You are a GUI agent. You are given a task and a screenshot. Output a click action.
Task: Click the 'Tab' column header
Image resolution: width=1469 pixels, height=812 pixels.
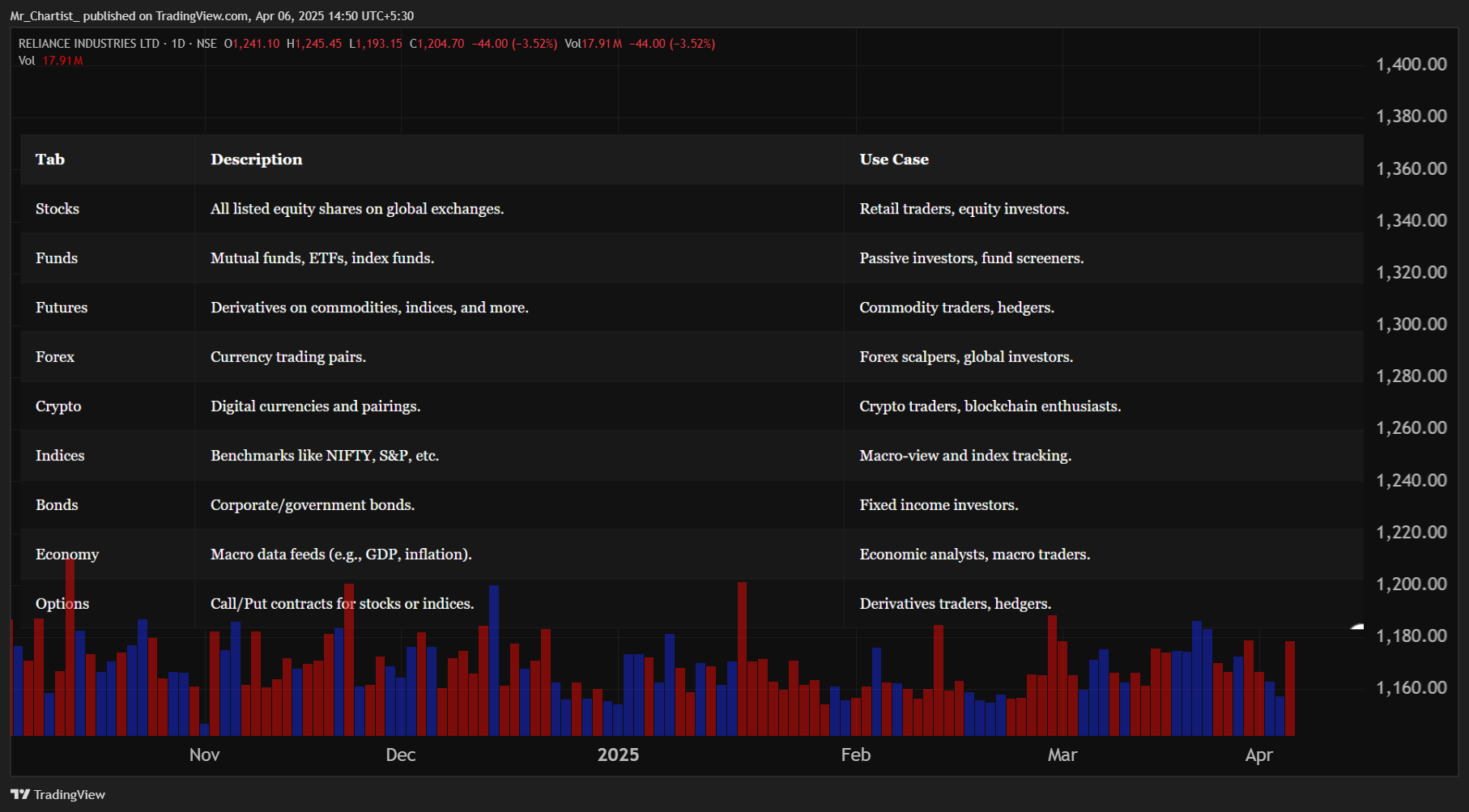coord(50,159)
